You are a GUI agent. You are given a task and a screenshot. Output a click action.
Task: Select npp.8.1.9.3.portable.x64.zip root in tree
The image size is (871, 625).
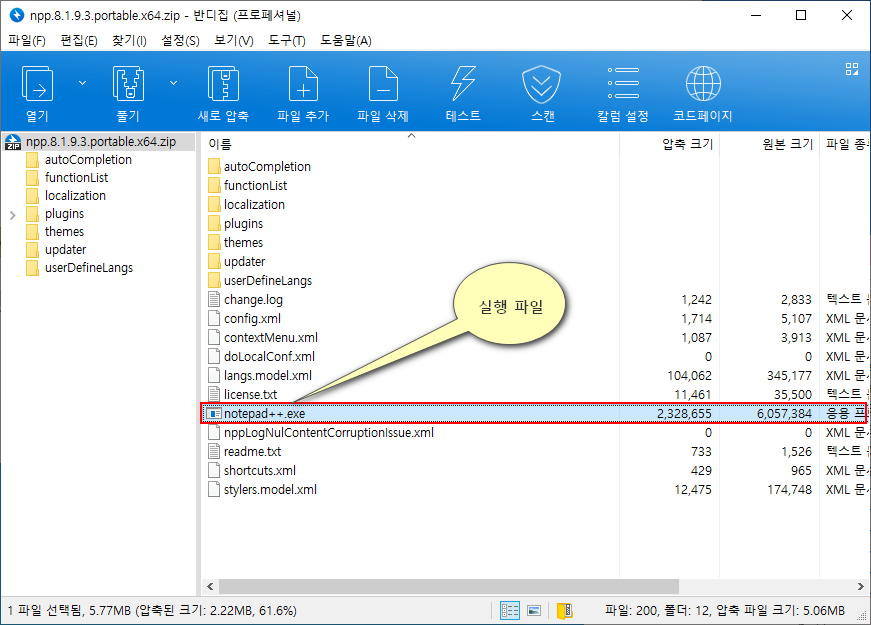pos(100,142)
